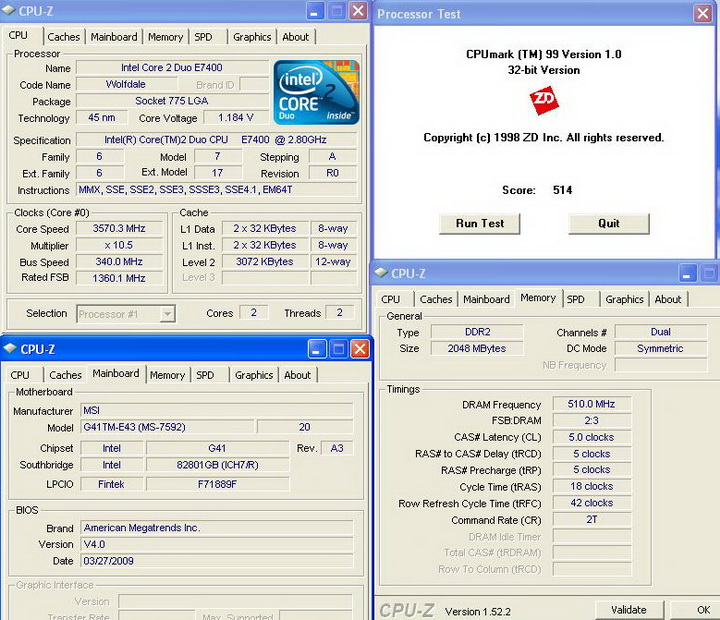Maximize the Mainboard CPU-Z window
Viewport: 720px width, 620px height.
338,349
